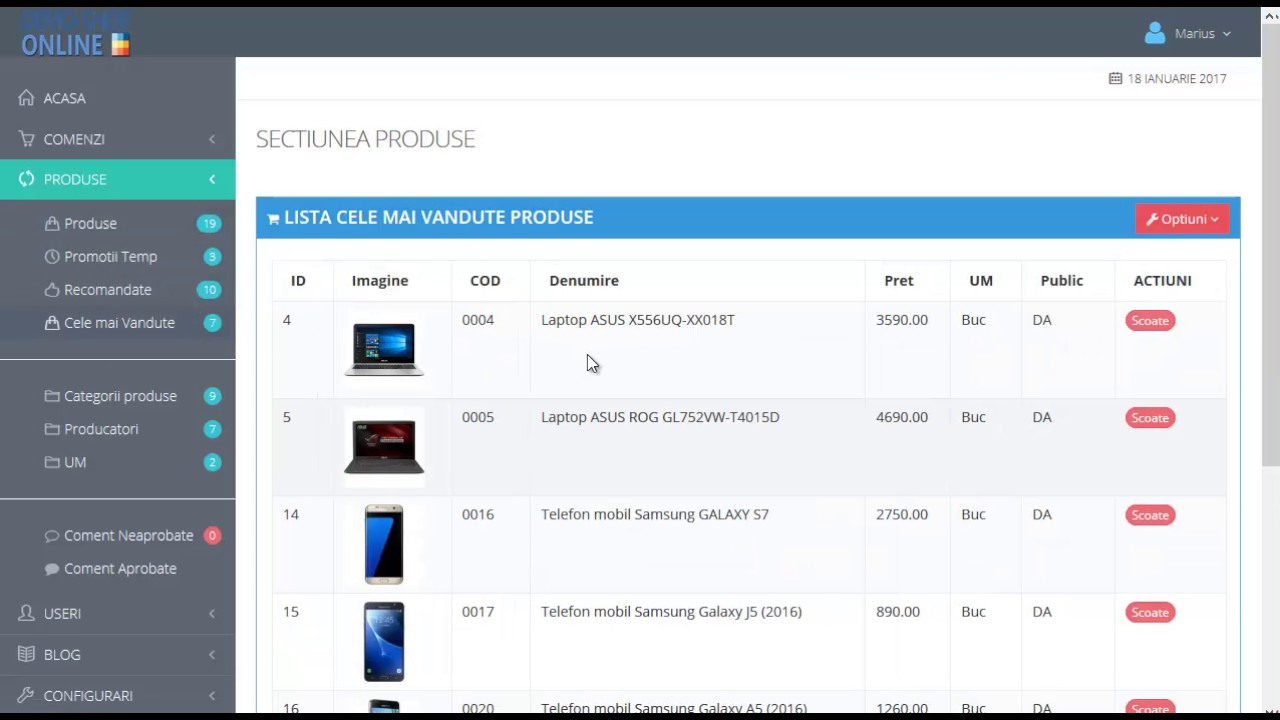Click the bag icon beside Cele mai Vandute
Image resolution: width=1280 pixels, height=720 pixels.
click(52, 322)
